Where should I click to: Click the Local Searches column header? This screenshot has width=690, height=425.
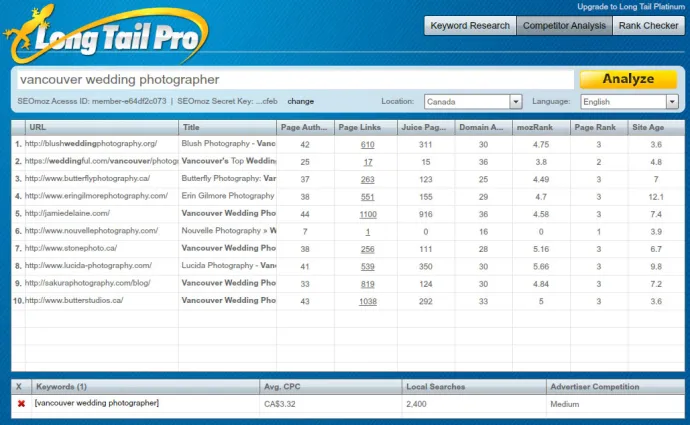point(474,387)
